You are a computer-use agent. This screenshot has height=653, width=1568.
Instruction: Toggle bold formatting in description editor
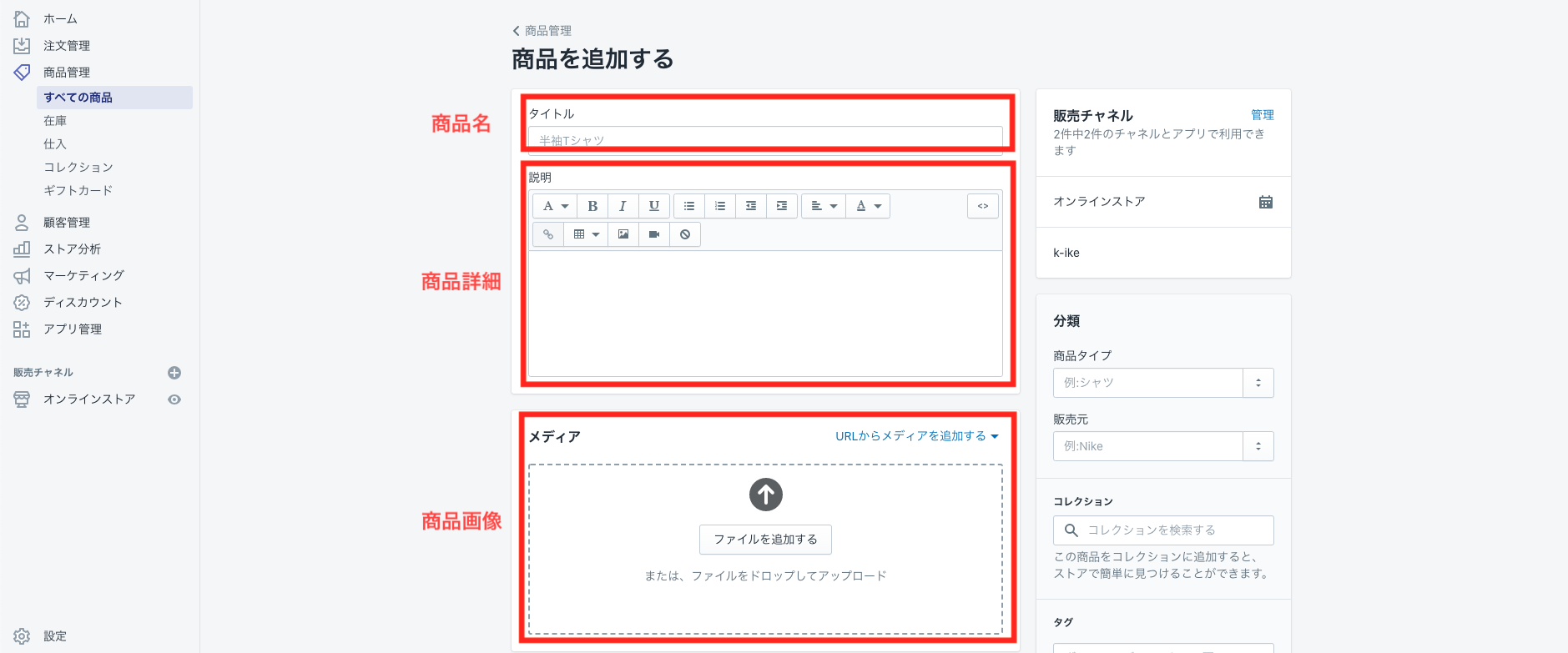pyautogui.click(x=592, y=206)
